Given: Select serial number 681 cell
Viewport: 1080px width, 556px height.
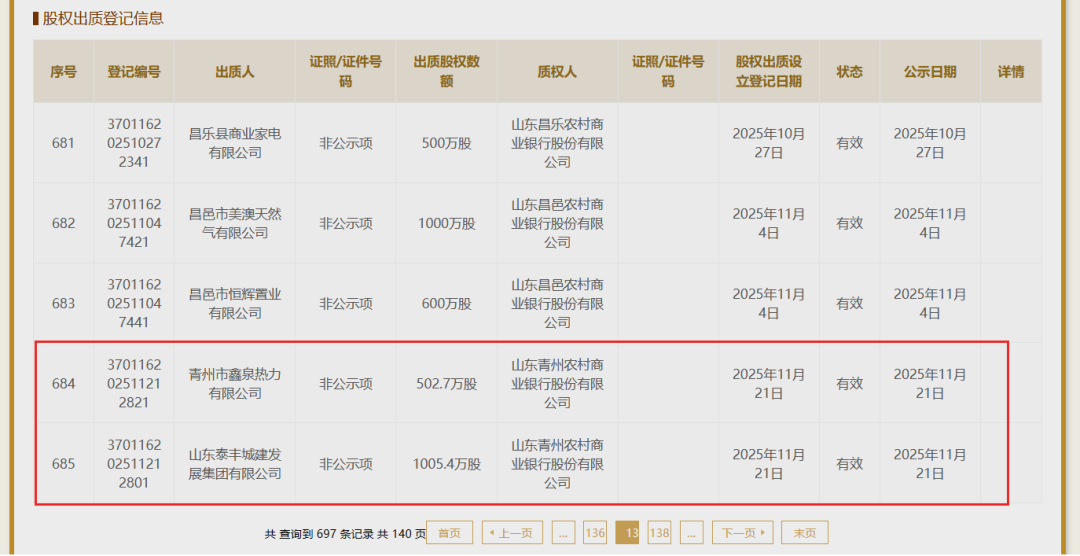Looking at the screenshot, I should (x=63, y=143).
